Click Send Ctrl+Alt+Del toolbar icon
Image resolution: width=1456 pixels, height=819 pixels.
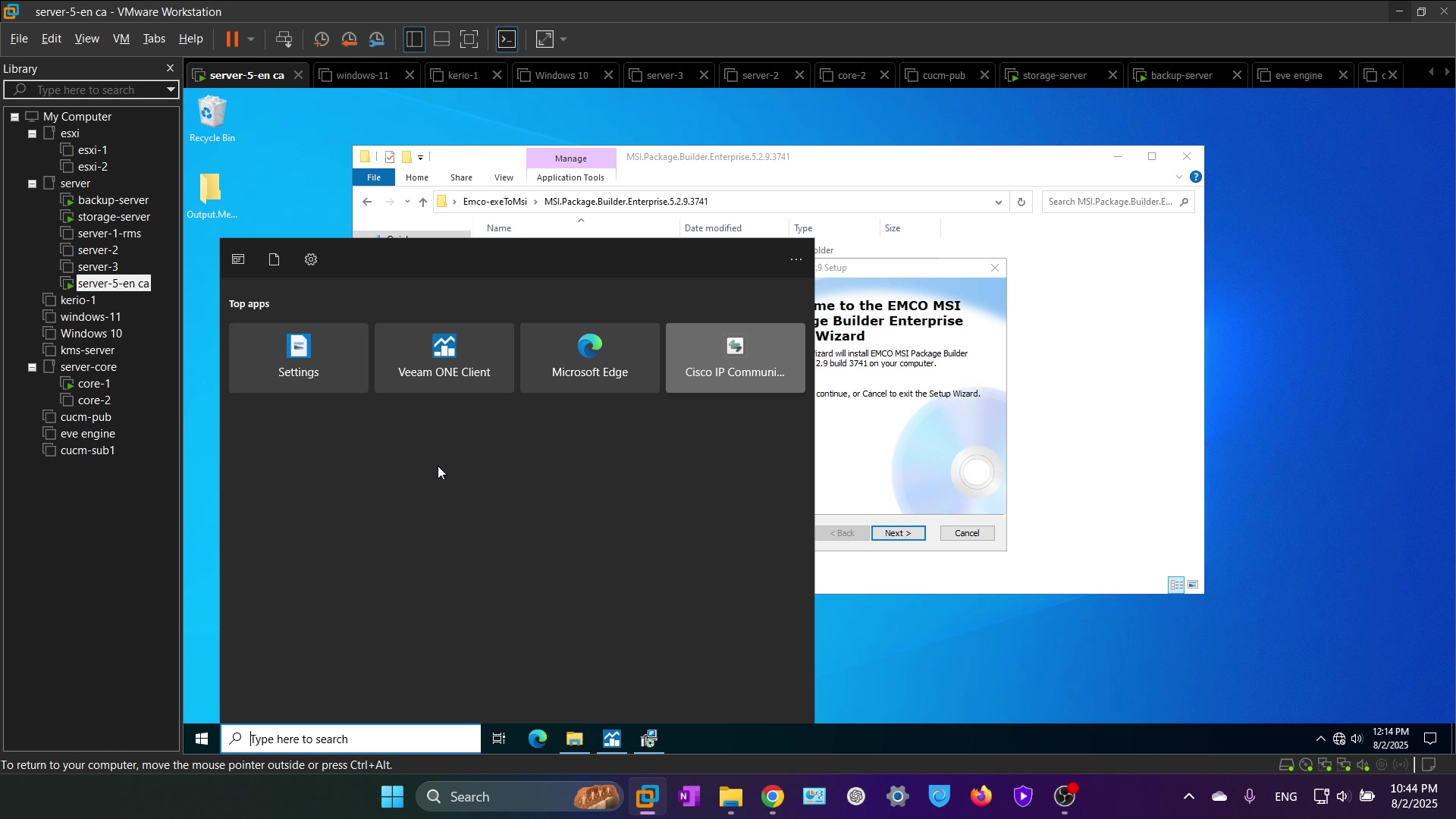coord(284,39)
